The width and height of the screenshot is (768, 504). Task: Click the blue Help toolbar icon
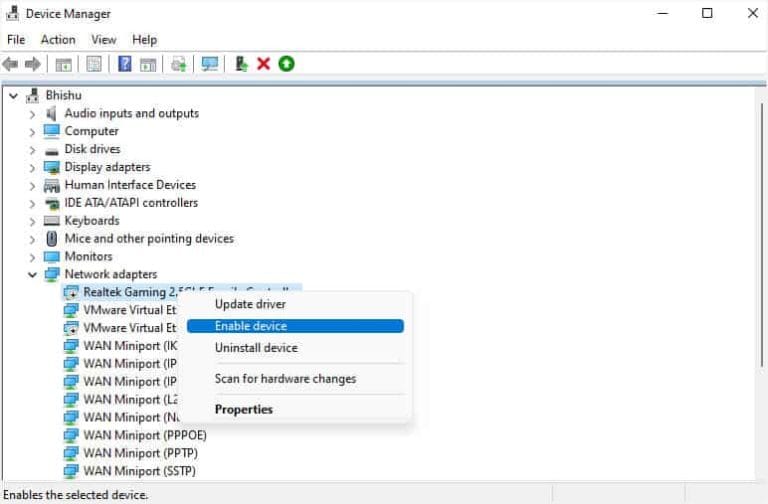[125, 64]
